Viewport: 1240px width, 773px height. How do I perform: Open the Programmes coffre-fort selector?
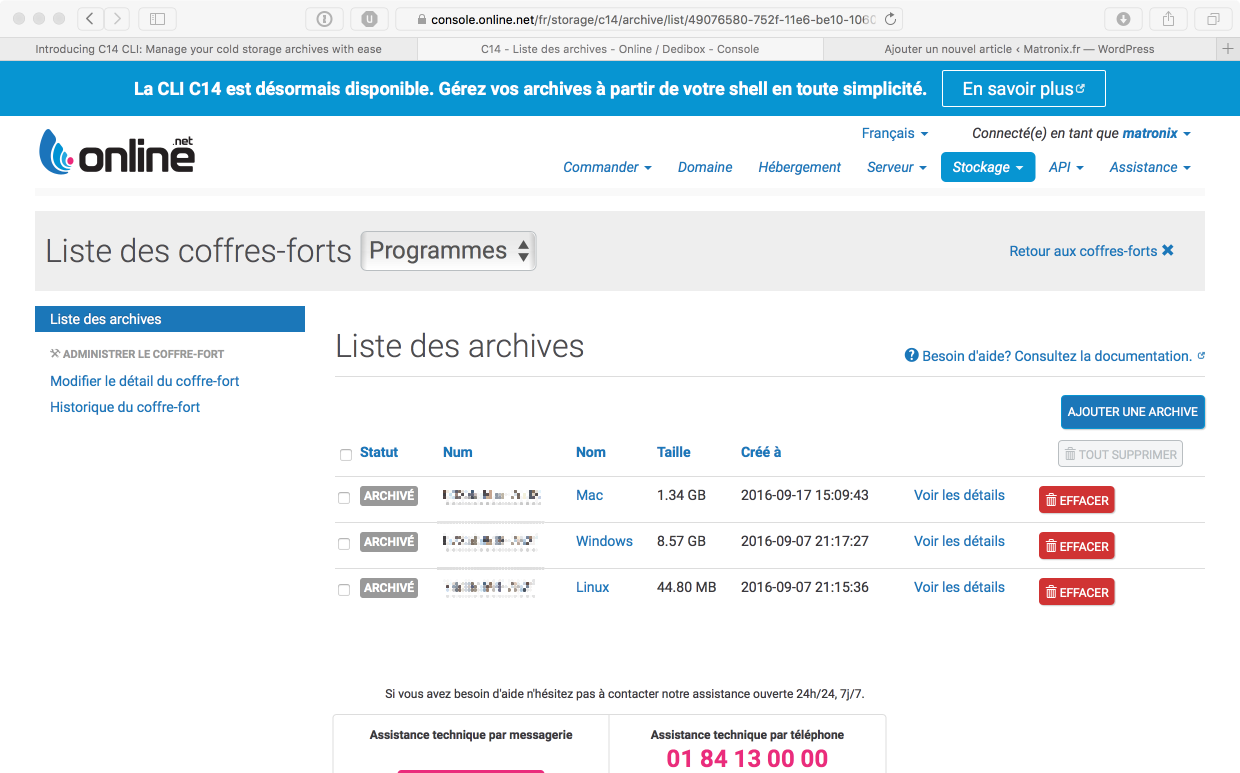[448, 251]
